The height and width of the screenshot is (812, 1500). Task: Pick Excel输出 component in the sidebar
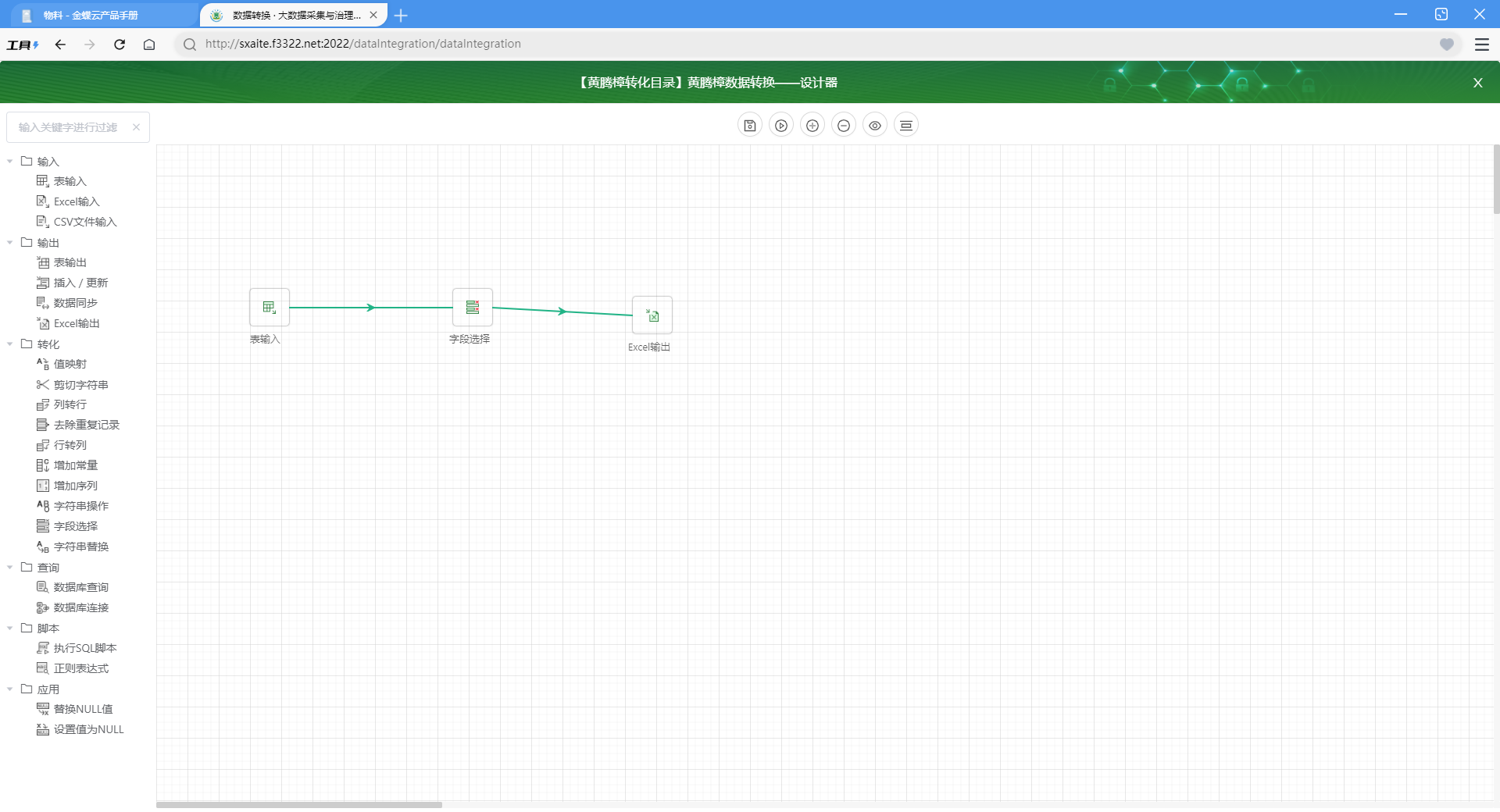[x=68, y=323]
